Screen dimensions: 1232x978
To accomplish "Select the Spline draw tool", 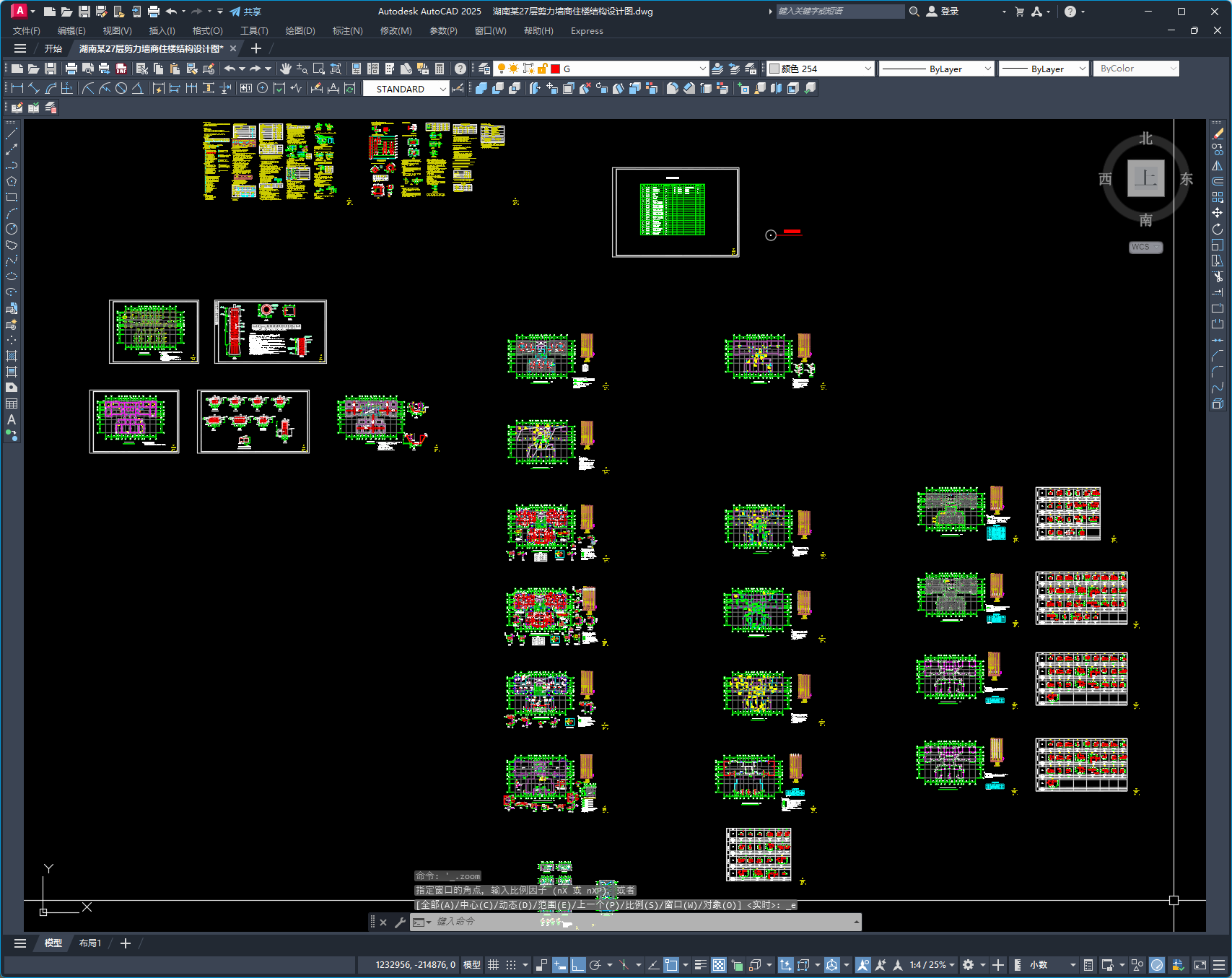I will coord(12,261).
